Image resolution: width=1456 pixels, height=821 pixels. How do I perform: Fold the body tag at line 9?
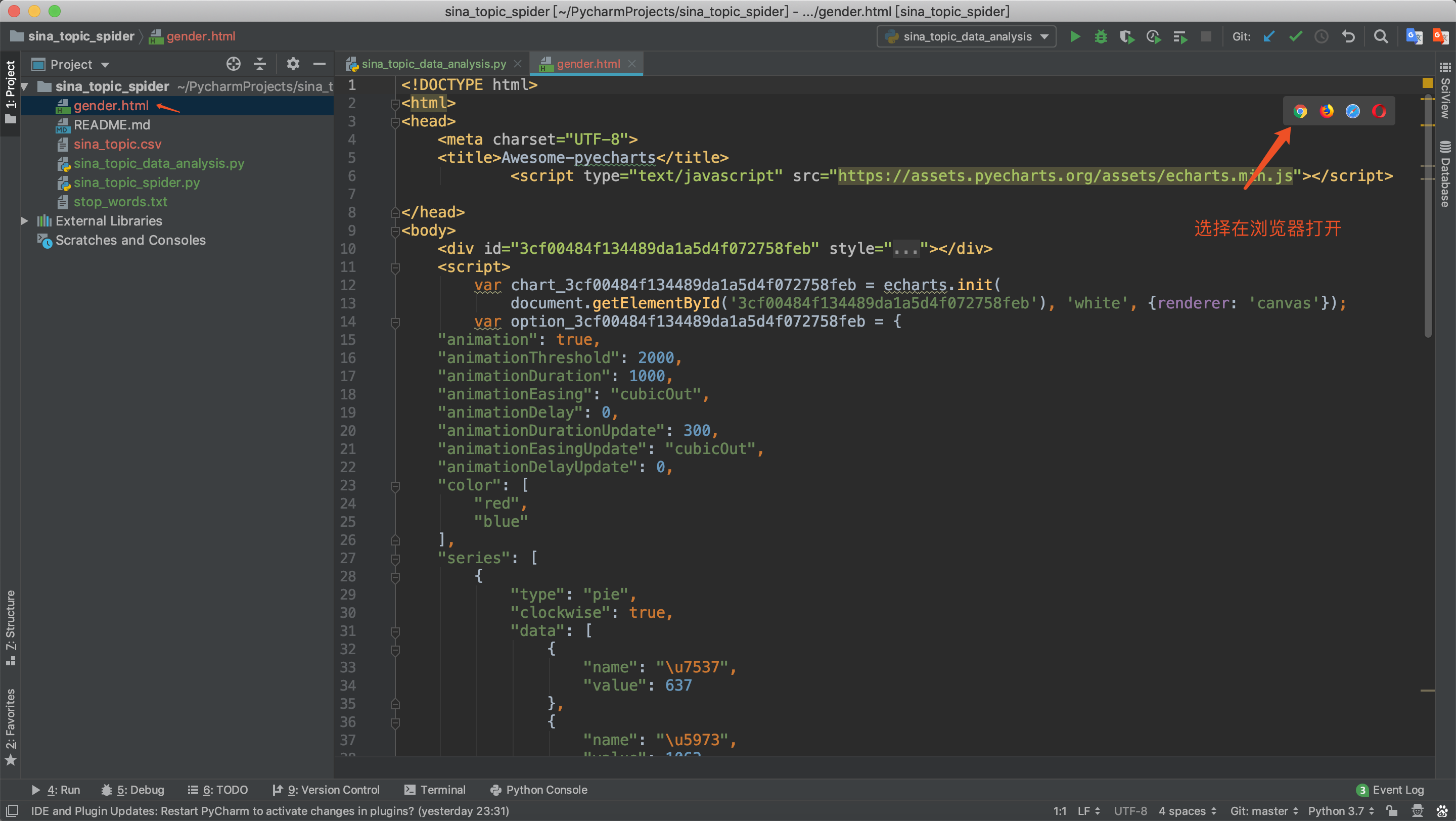(395, 231)
